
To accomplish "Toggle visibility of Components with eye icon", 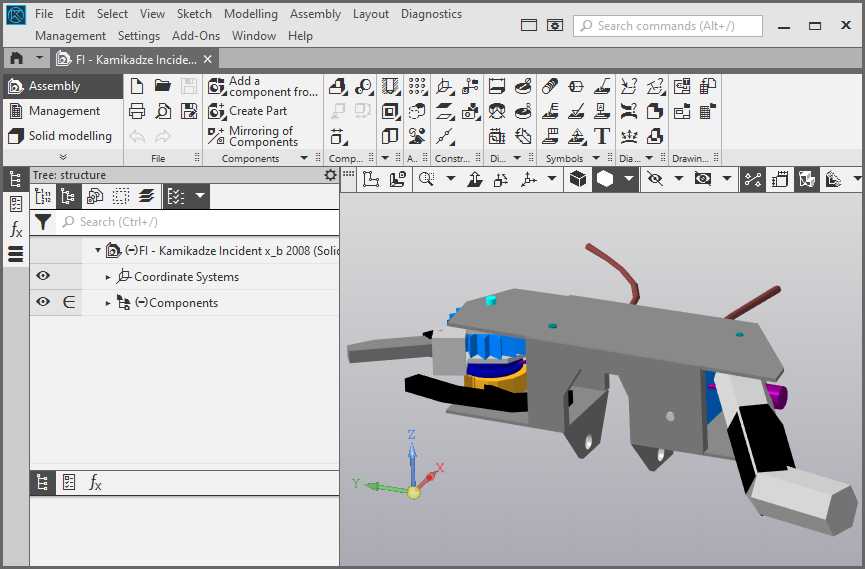I will click(43, 302).
